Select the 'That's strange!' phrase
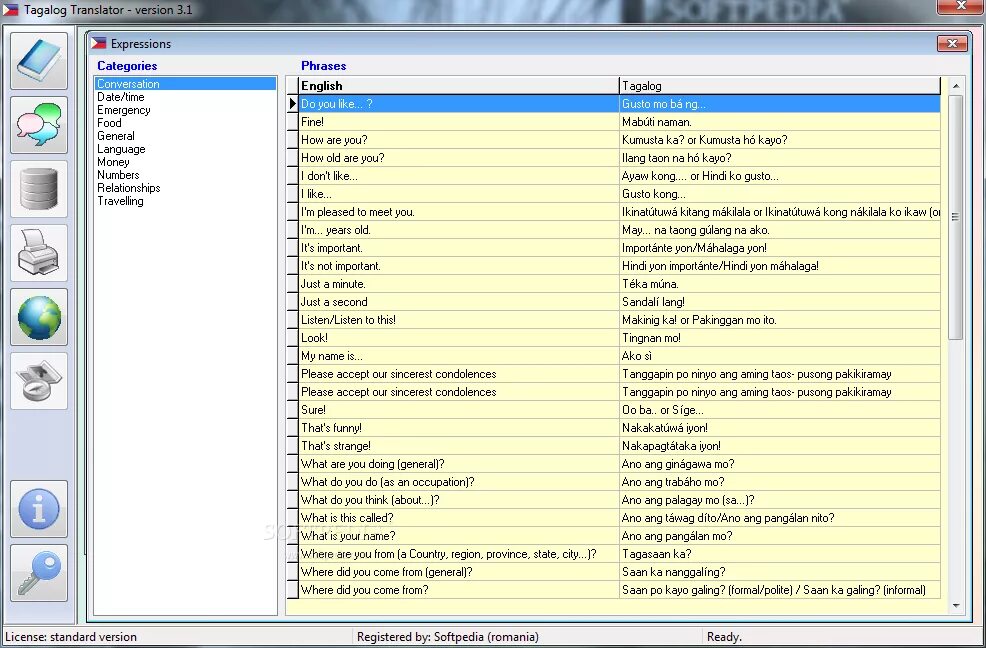The height and width of the screenshot is (648, 986). [x=458, y=446]
